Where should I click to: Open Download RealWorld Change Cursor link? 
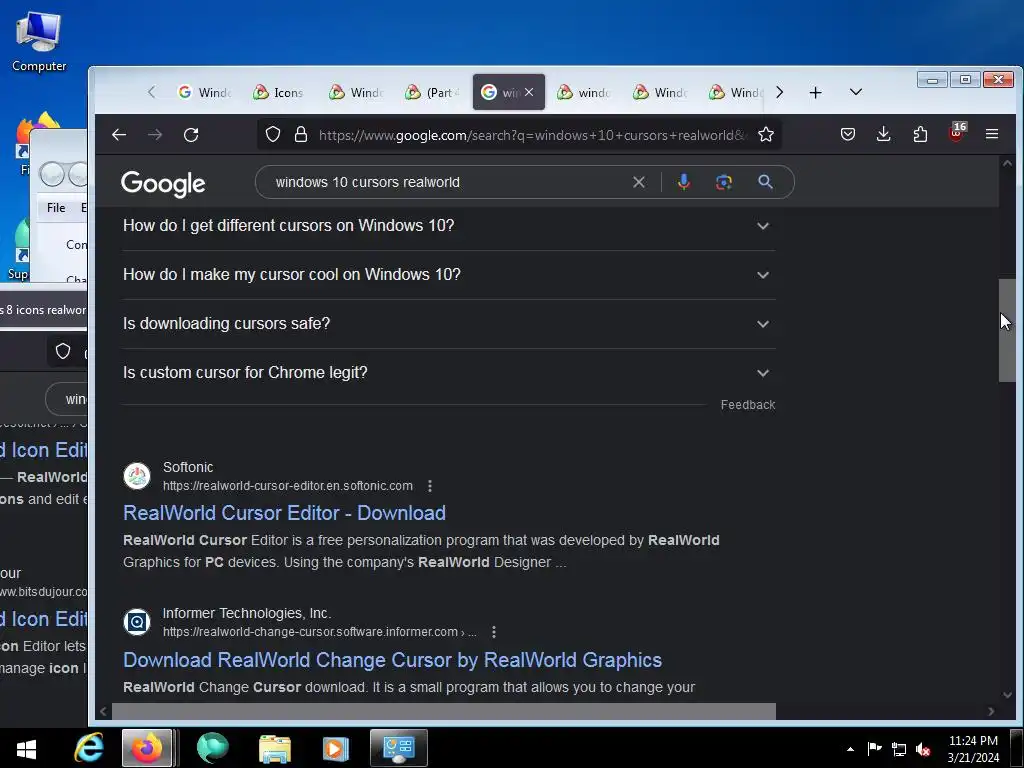[392, 660]
